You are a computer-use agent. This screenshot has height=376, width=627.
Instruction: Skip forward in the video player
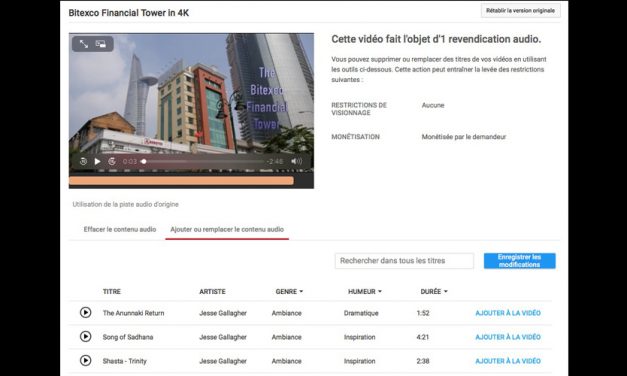112,161
